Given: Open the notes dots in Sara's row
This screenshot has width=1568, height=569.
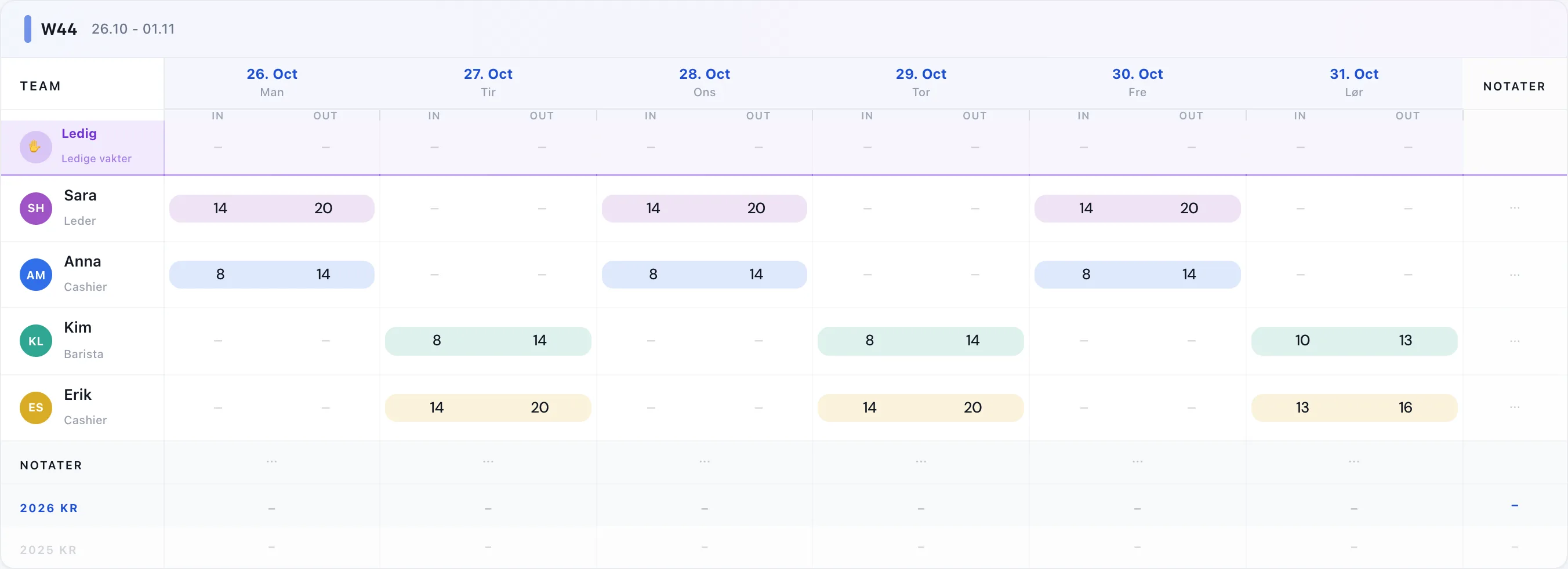Looking at the screenshot, I should [x=1515, y=208].
